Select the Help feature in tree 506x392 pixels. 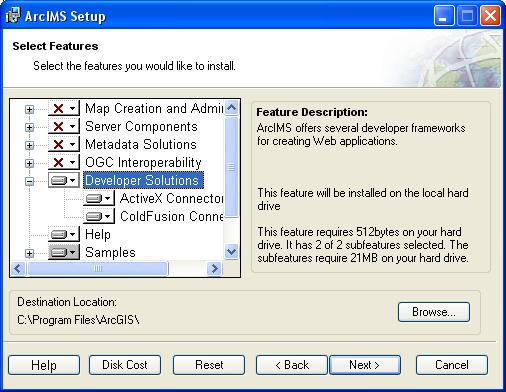click(98, 234)
